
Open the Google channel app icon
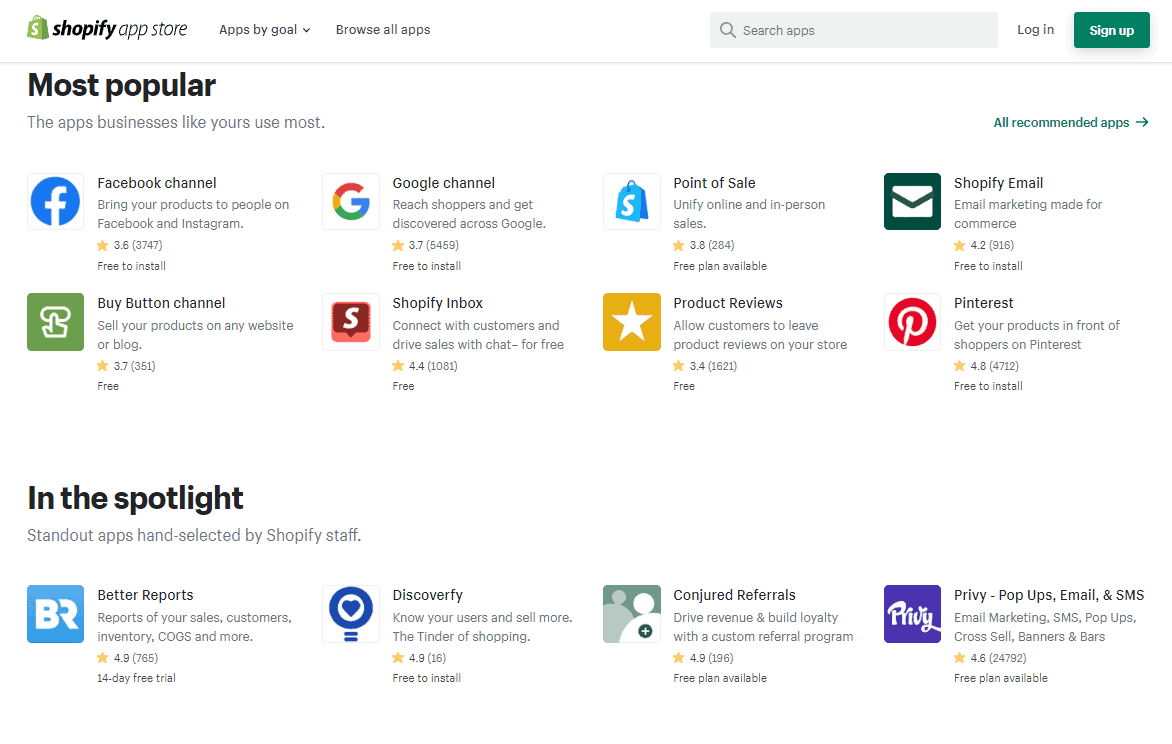point(351,202)
